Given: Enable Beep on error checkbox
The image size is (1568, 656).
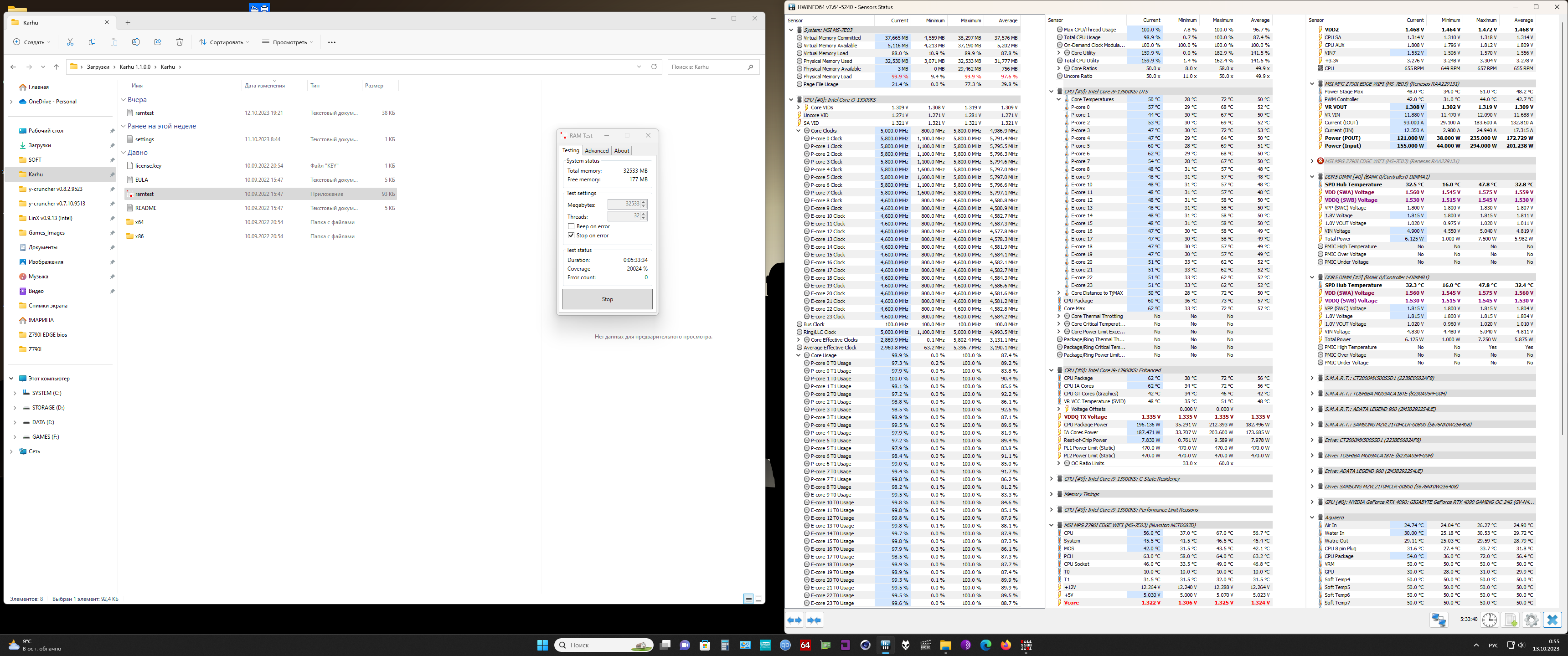Looking at the screenshot, I should pos(571,226).
